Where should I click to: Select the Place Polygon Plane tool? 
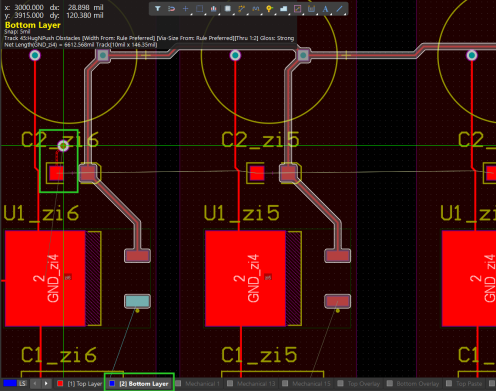(283, 9)
